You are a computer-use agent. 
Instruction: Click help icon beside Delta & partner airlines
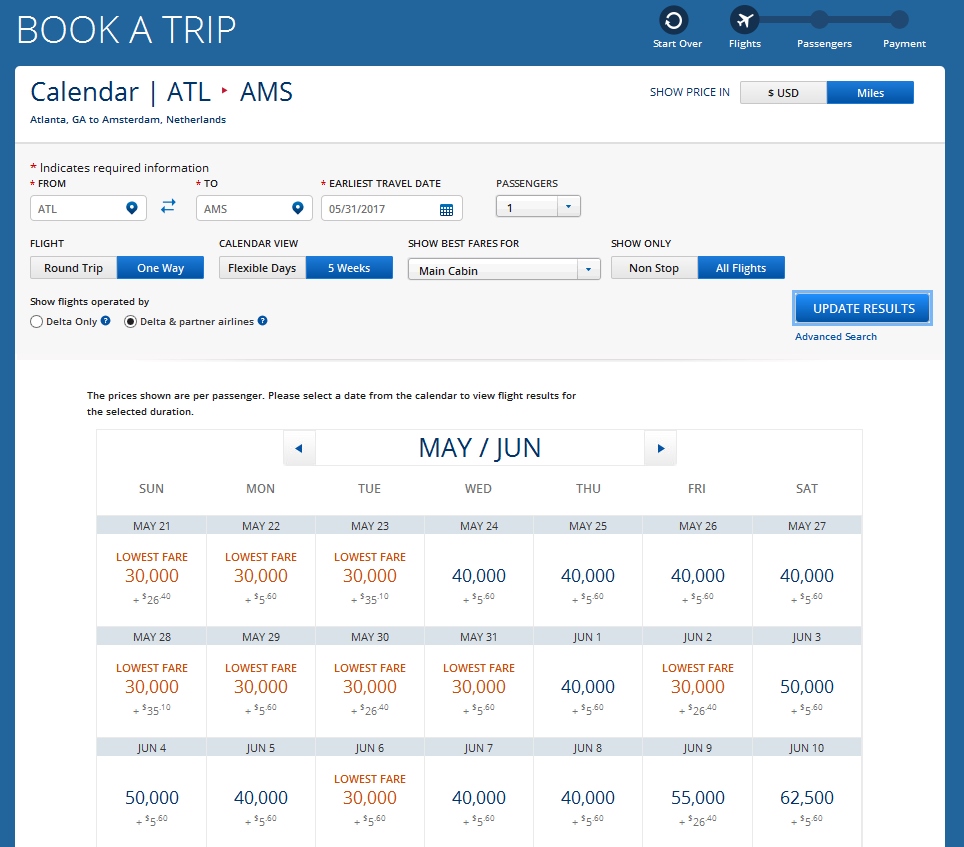(263, 321)
